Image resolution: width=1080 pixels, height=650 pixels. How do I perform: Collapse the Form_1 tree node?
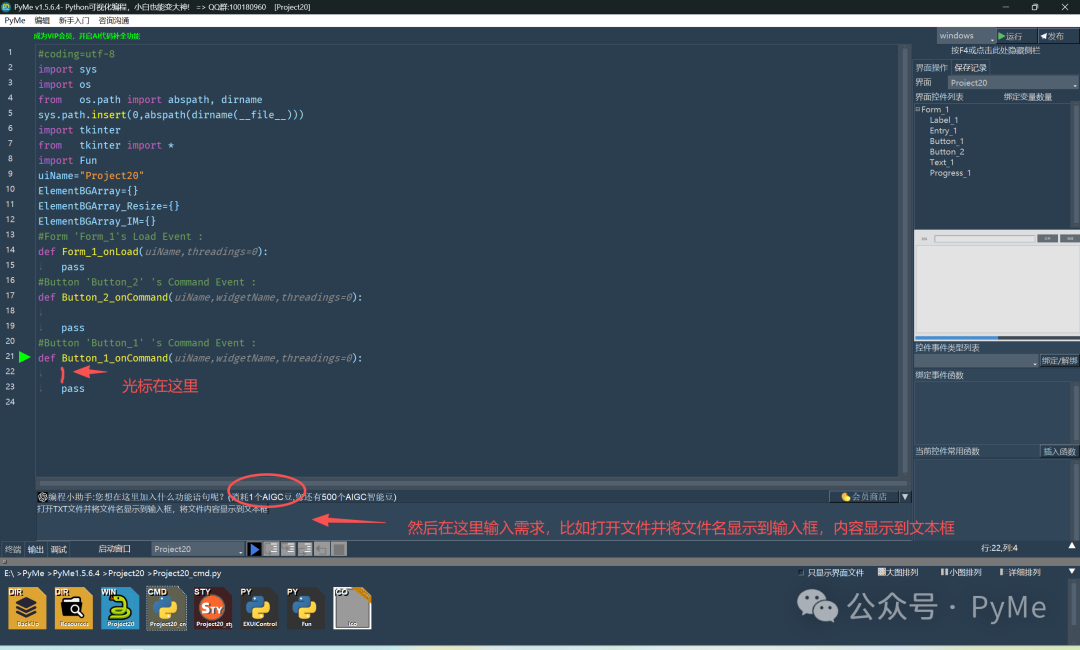click(918, 109)
